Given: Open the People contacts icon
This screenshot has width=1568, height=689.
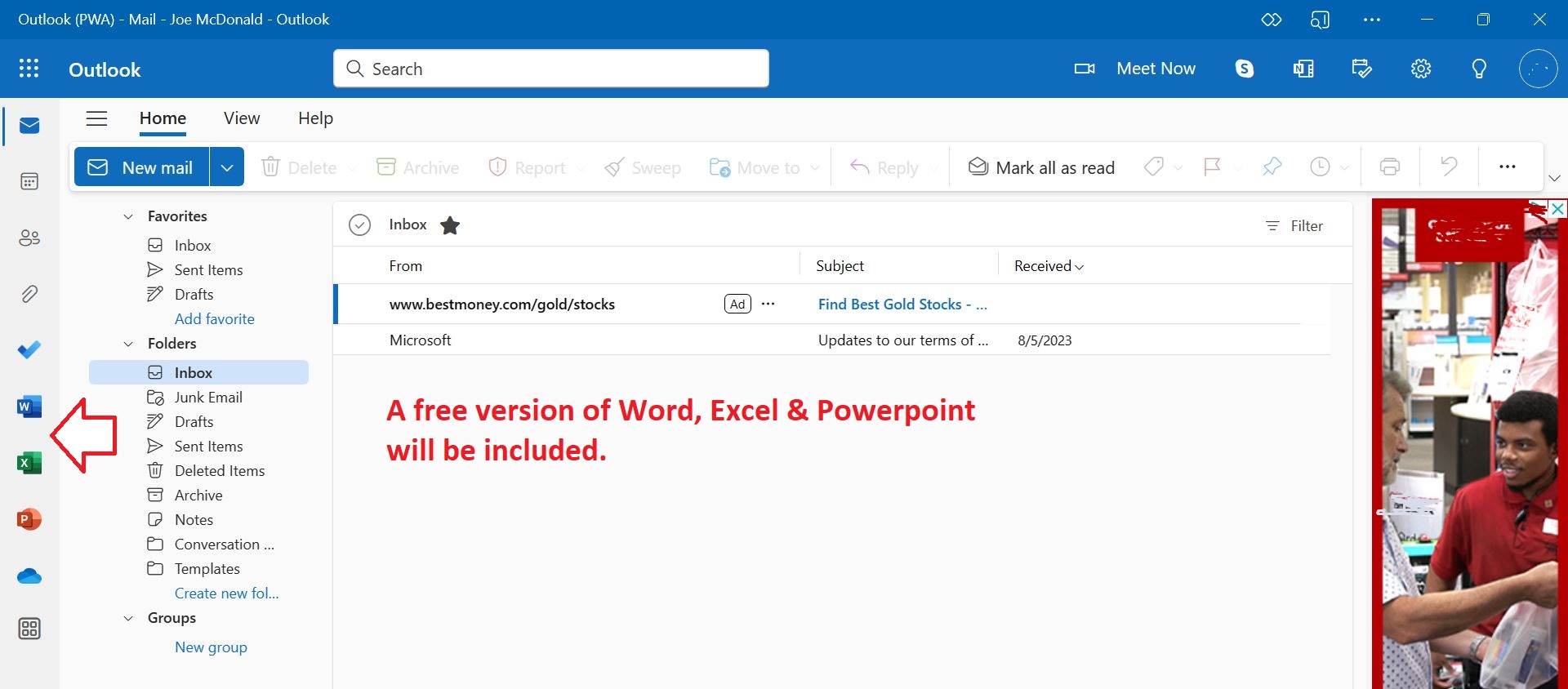Looking at the screenshot, I should pyautogui.click(x=29, y=238).
